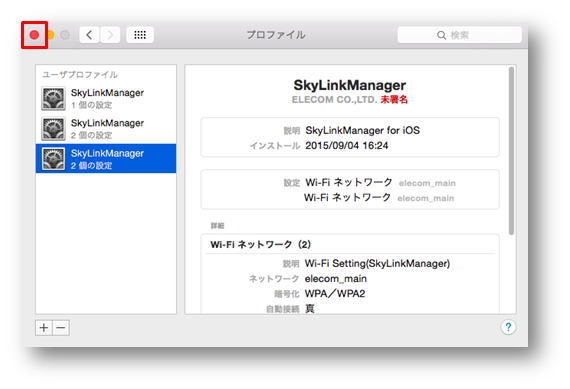
Task: Click gear icon of the unhighlighted 2 個の設定 profile
Action: pyautogui.click(x=53, y=128)
